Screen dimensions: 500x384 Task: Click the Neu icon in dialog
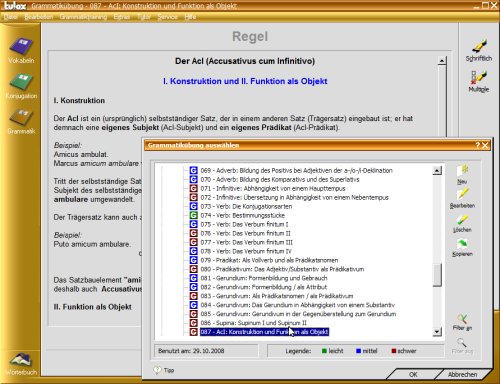tap(462, 174)
